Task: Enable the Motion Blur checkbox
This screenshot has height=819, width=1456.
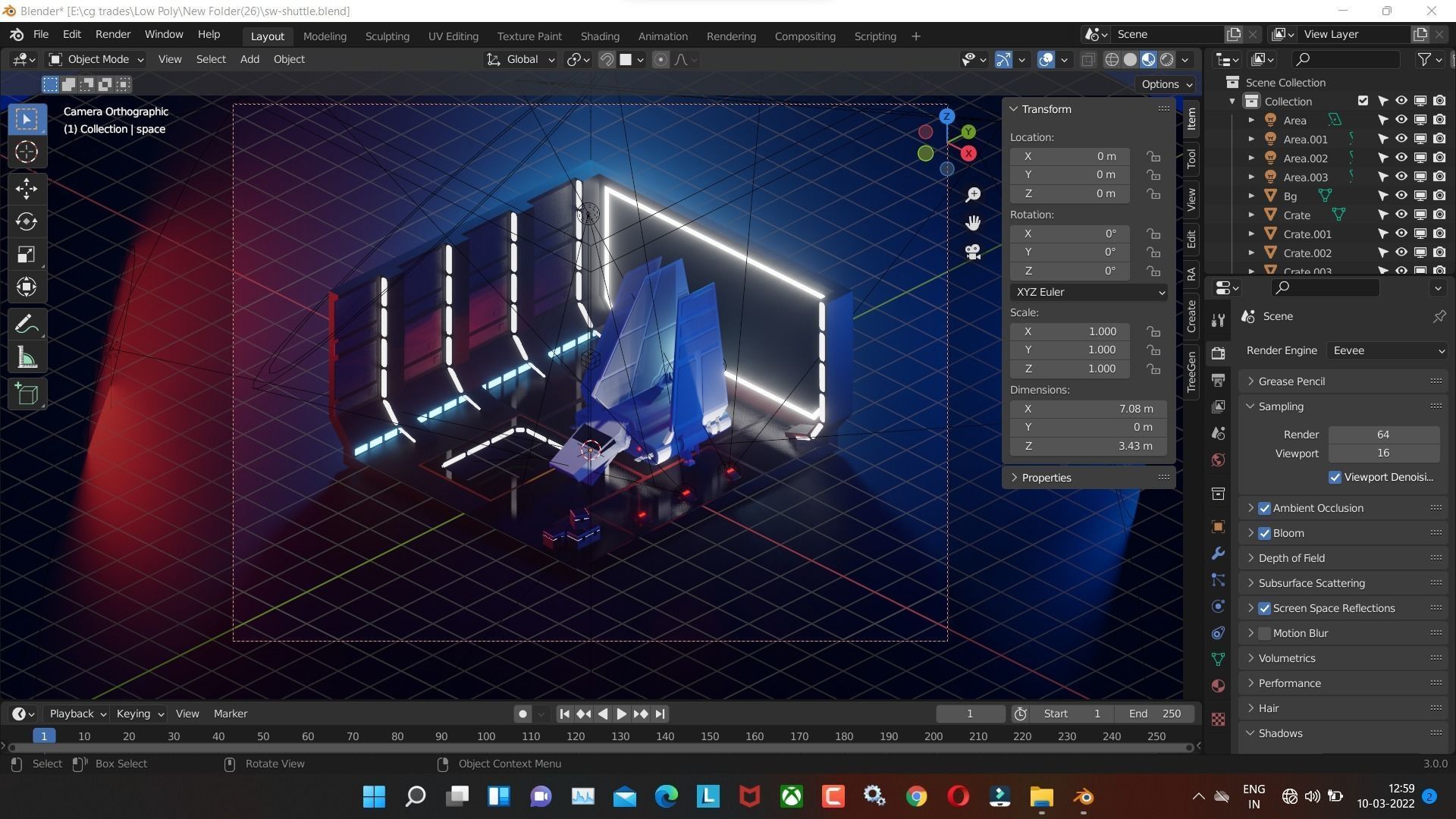Action: click(x=1264, y=633)
